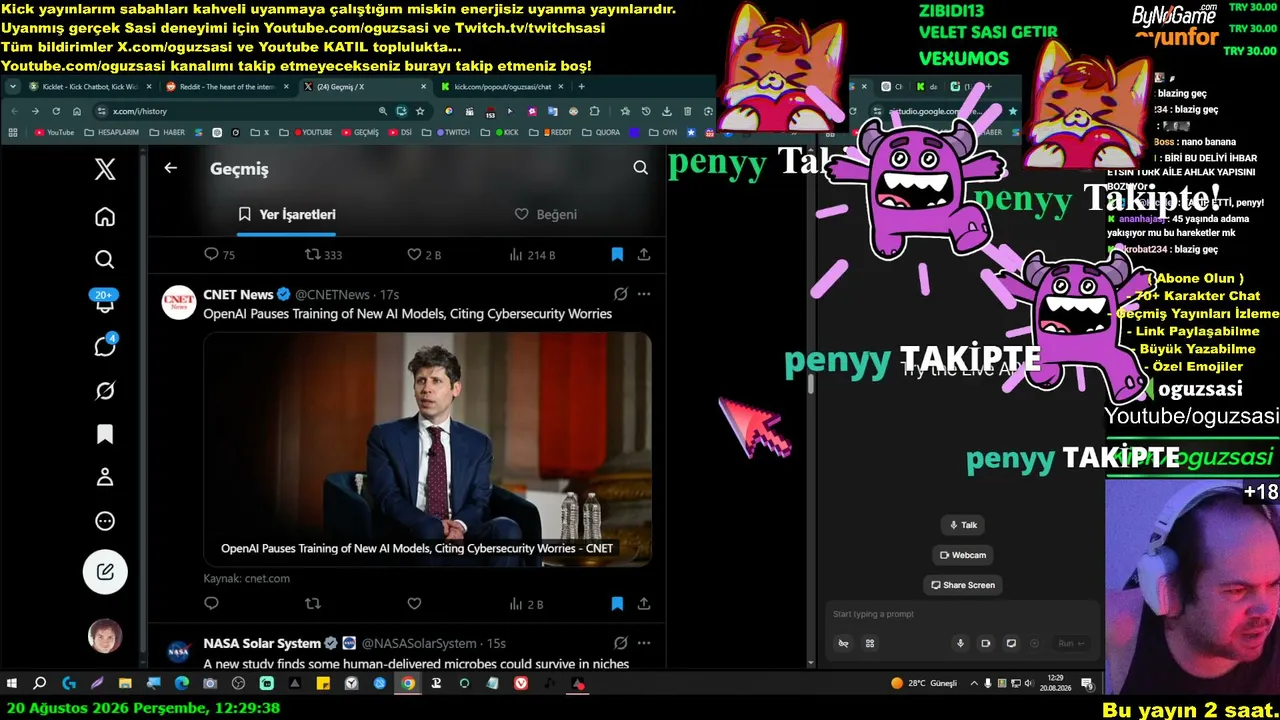1280x720 pixels.
Task: Start Webcam in AI Studio
Action: [963, 555]
